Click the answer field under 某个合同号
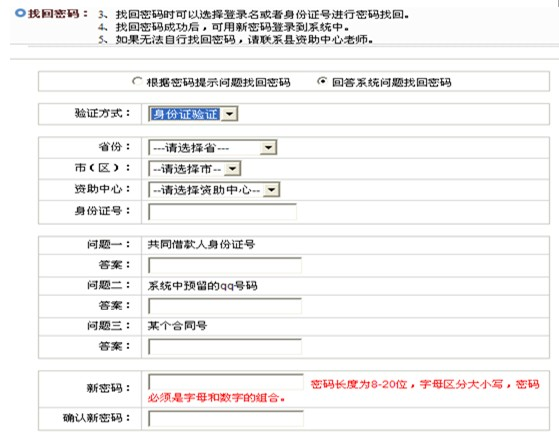The width and height of the screenshot is (560, 444). click(x=225, y=346)
